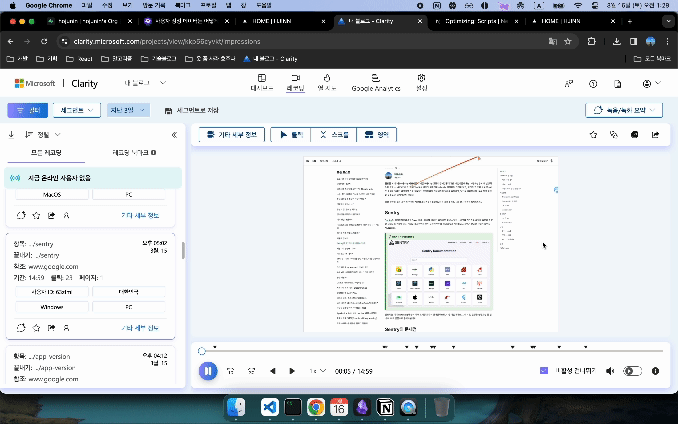Screen dimensions: 678x424
Task: Click the volume speaker icon in player
Action: tap(610, 371)
